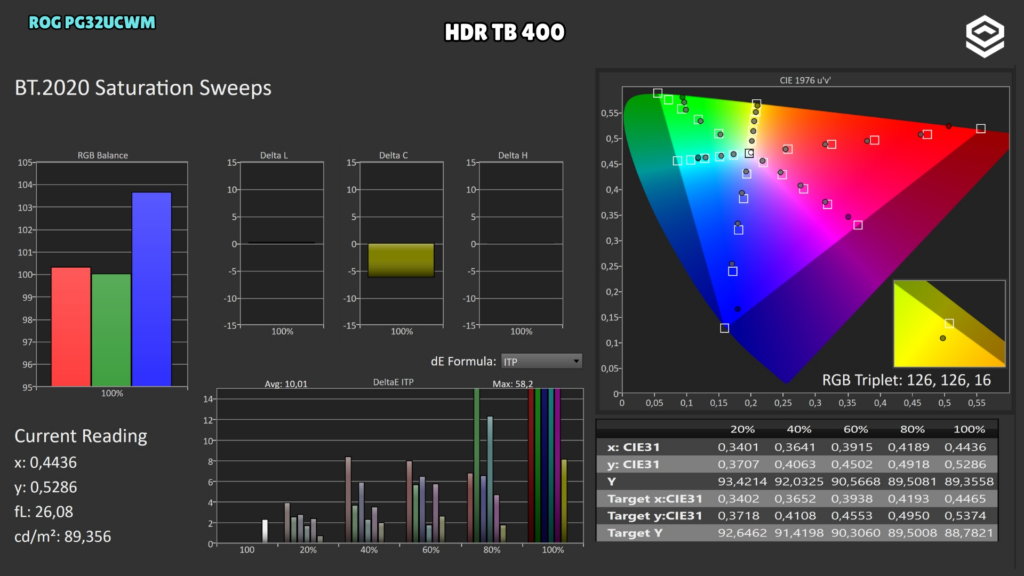Click the HDR TB 400 heading

point(504,32)
